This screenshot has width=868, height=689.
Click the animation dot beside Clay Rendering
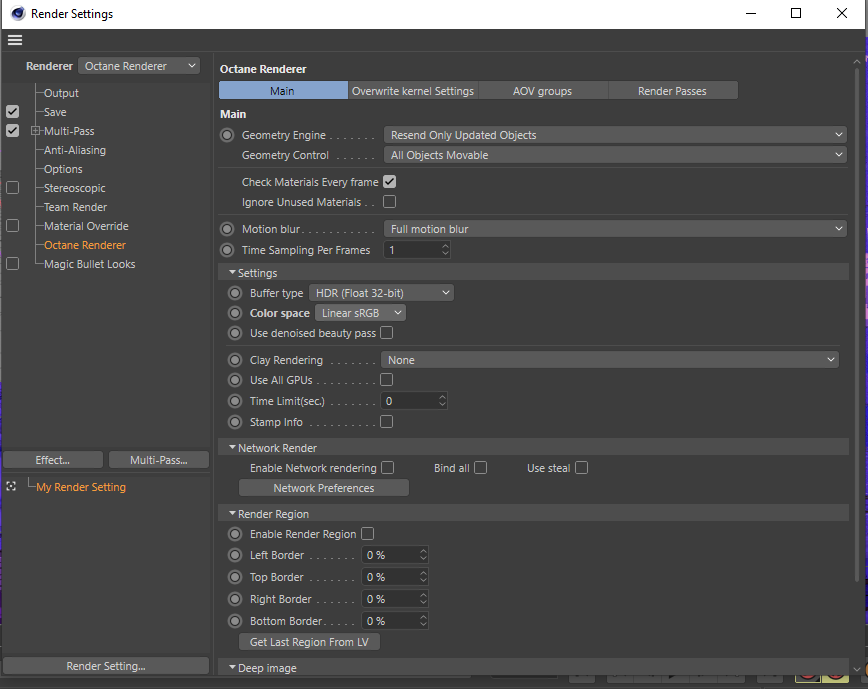[x=235, y=360]
